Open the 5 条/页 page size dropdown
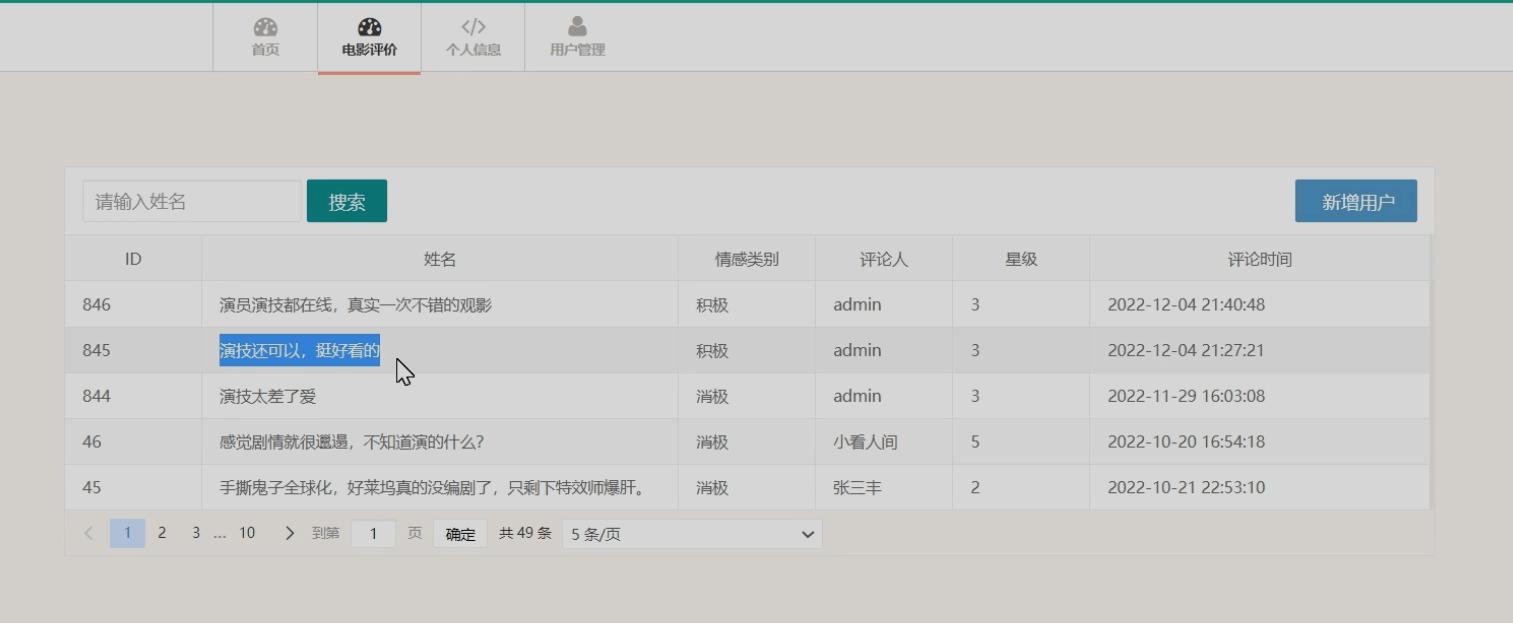This screenshot has width=1513, height=623. (x=692, y=534)
